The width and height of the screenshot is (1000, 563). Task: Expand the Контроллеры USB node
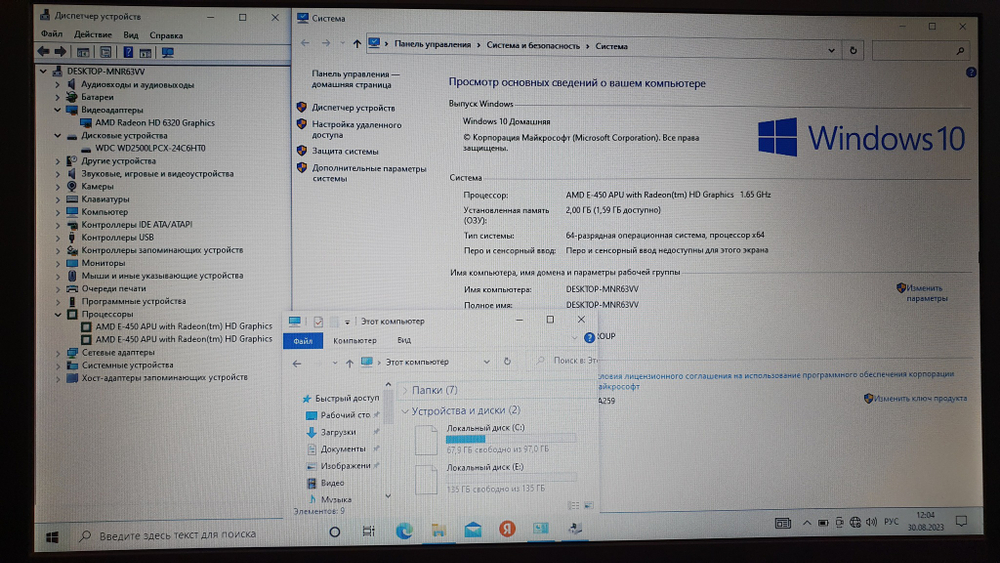click(x=57, y=237)
